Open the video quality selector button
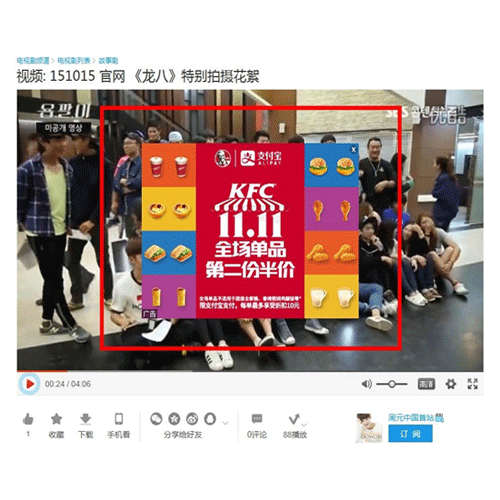The height and width of the screenshot is (500, 500). tap(426, 384)
